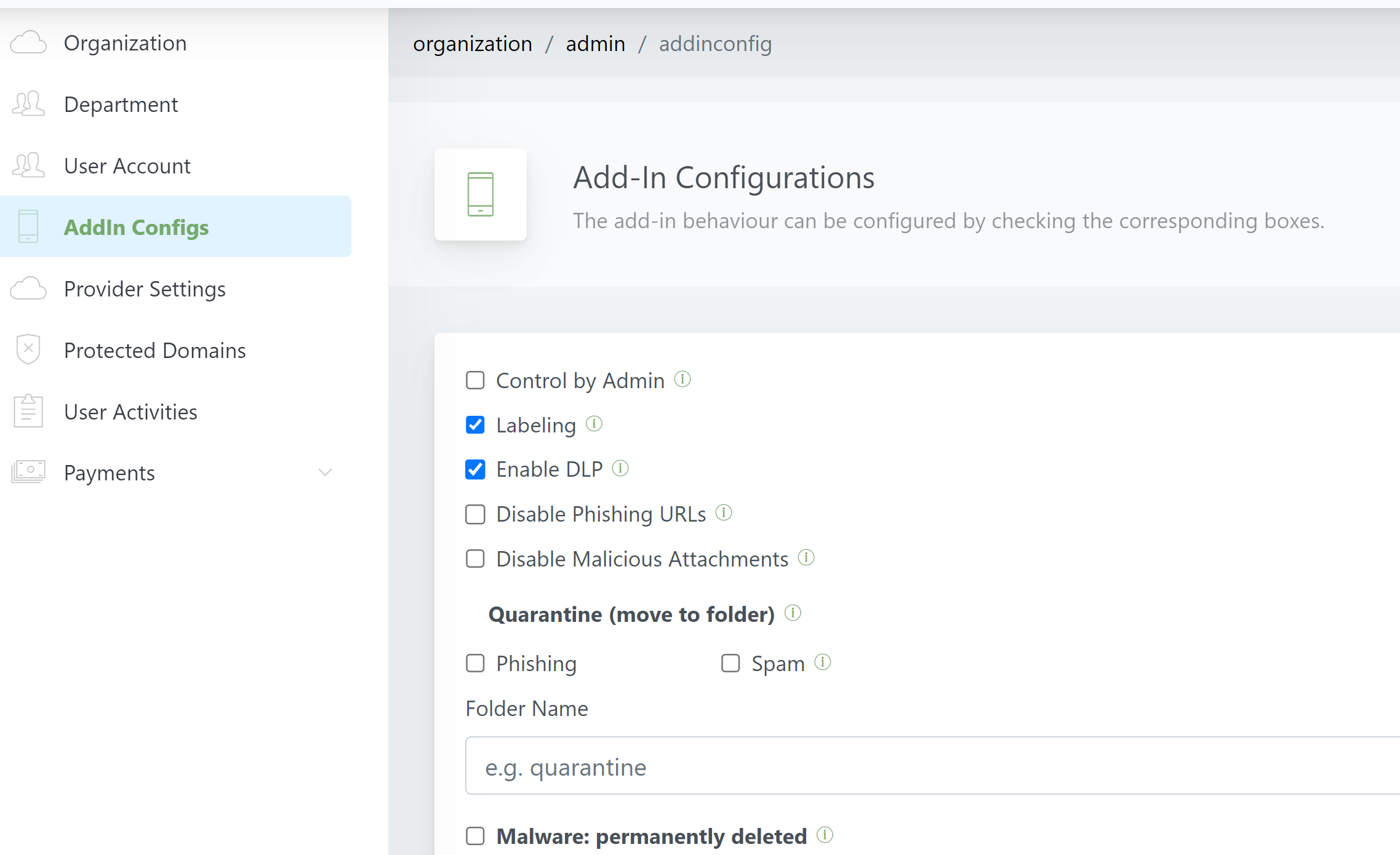Toggle Malware permanently deleted checkbox

click(475, 836)
